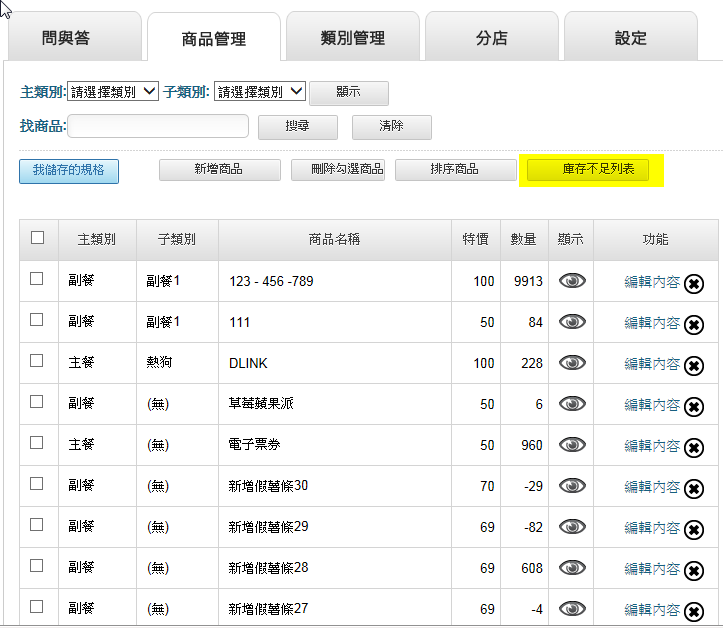Click the delete icon for DLINK row
Image resolution: width=723 pixels, height=628 pixels.
point(694,366)
